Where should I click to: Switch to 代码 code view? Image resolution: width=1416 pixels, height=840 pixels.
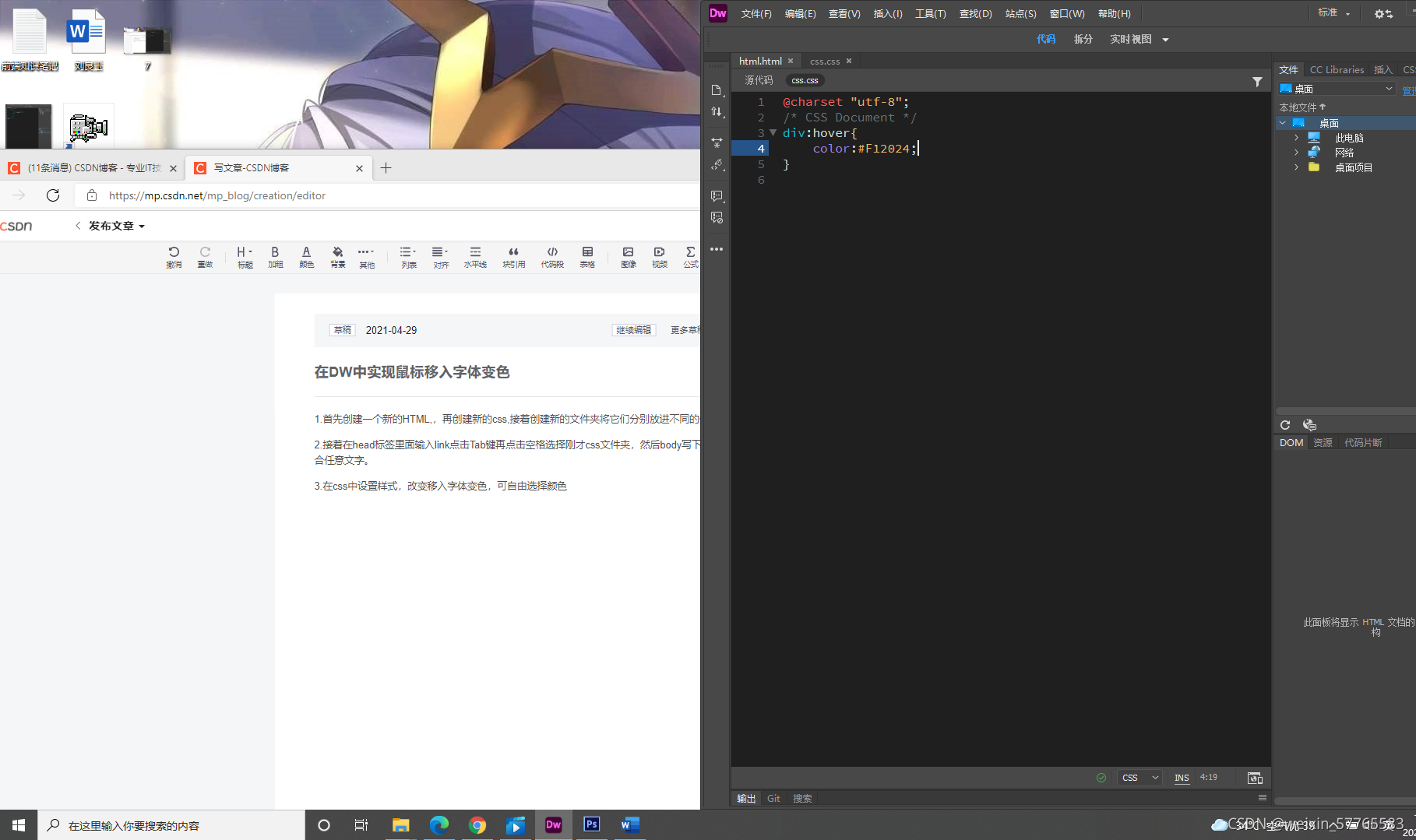click(1045, 40)
